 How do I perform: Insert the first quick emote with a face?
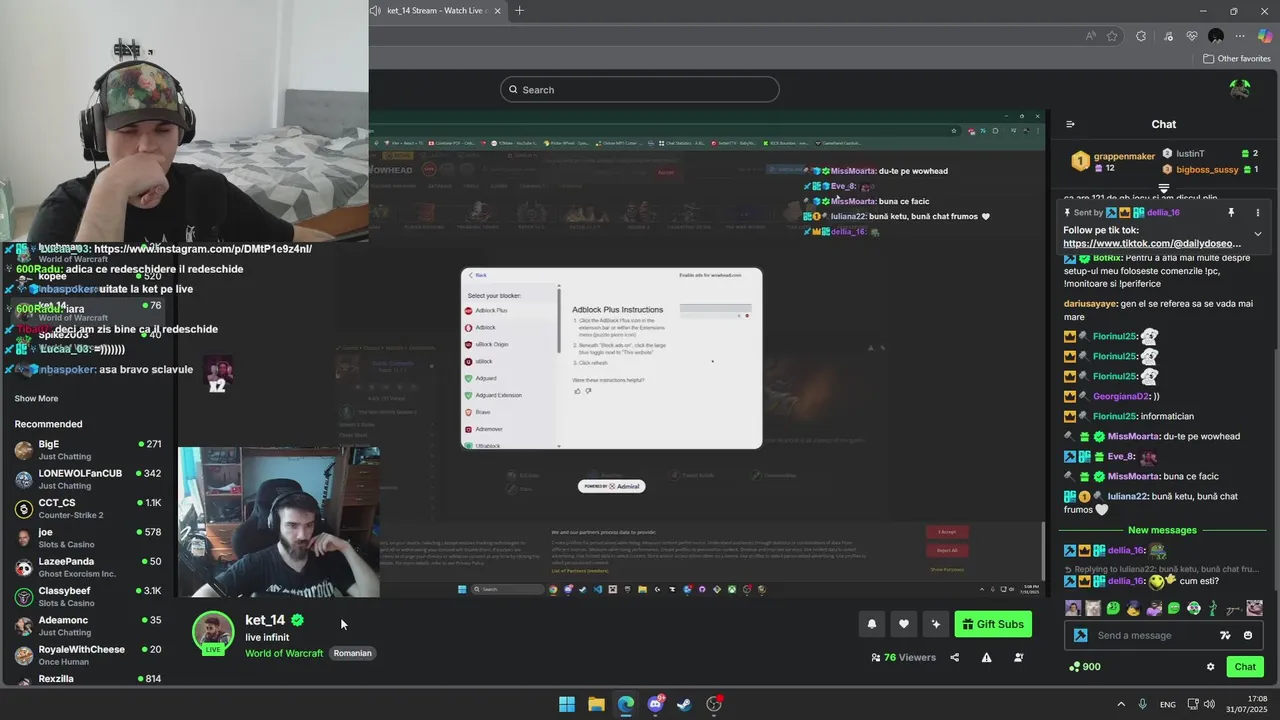pos(1073,608)
